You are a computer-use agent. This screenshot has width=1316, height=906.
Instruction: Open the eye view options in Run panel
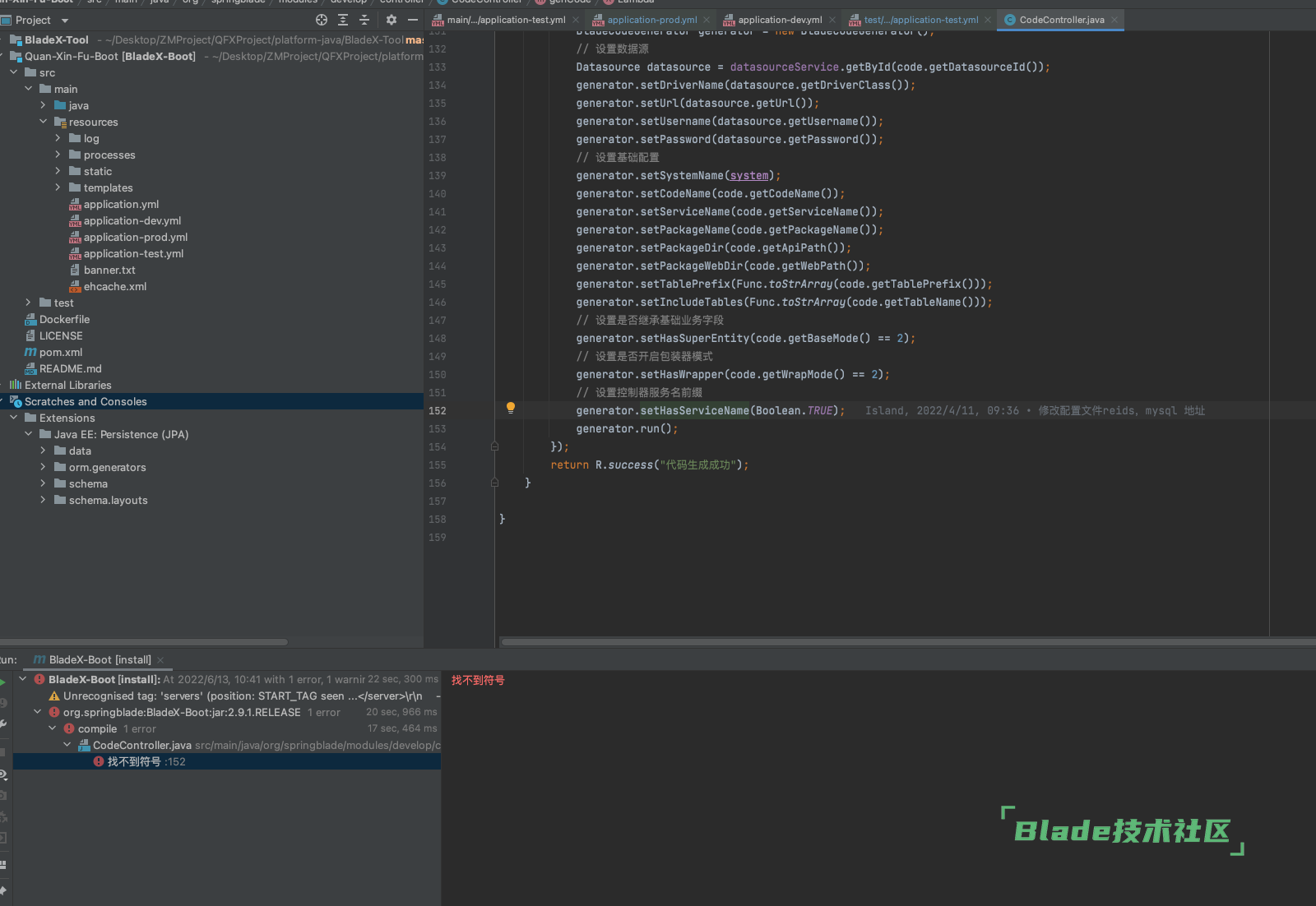[x=3, y=774]
